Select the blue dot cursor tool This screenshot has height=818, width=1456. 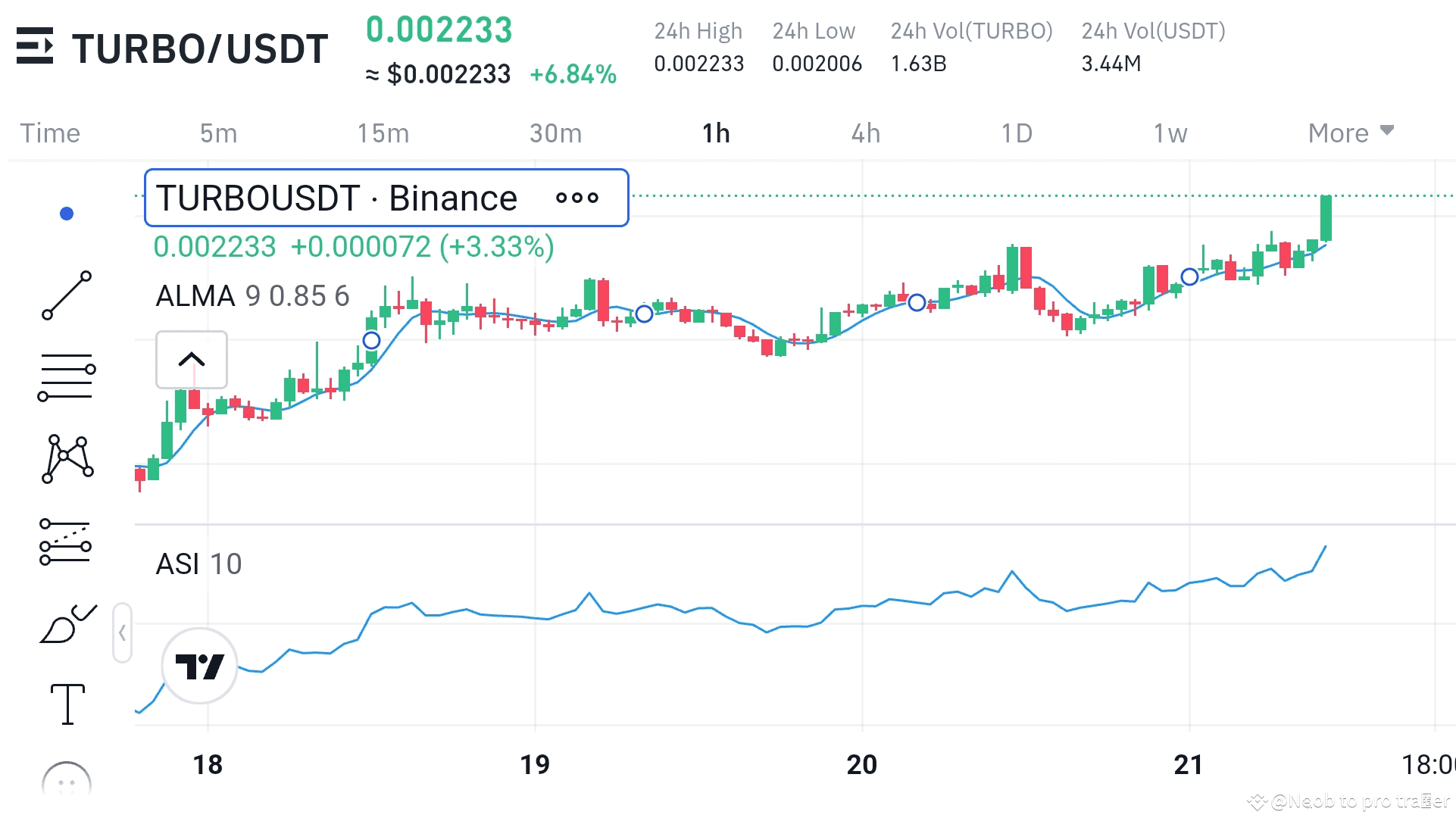[x=67, y=214]
